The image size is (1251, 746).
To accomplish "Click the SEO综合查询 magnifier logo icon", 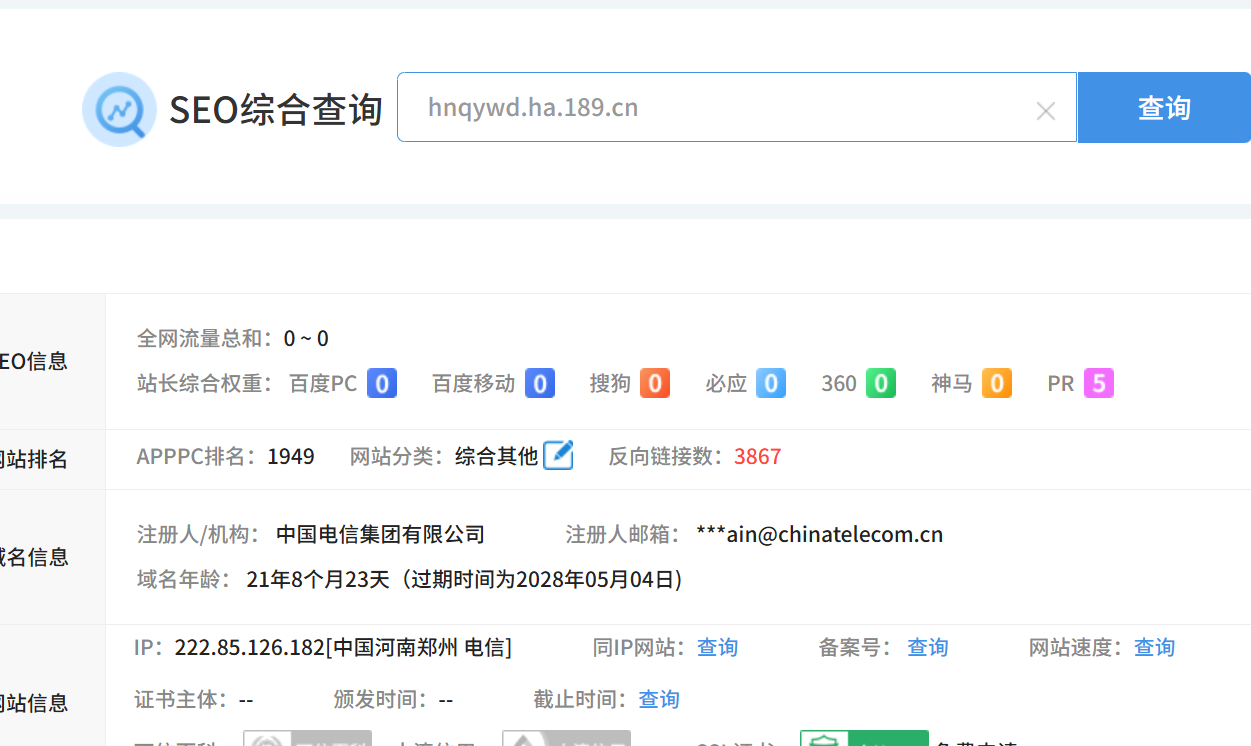I will click(x=119, y=109).
